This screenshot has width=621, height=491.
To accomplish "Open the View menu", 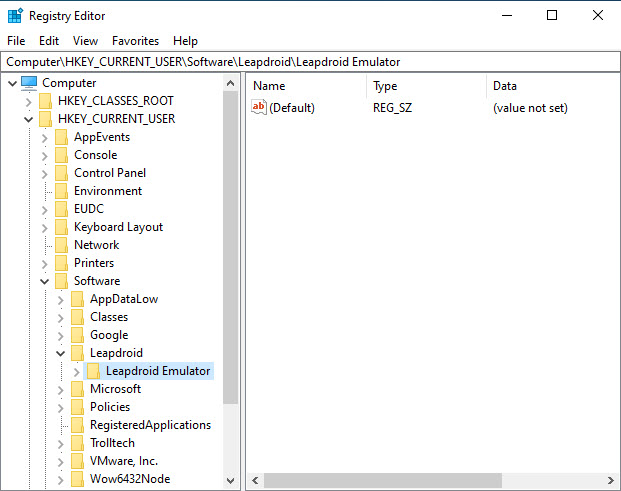I will coord(85,41).
